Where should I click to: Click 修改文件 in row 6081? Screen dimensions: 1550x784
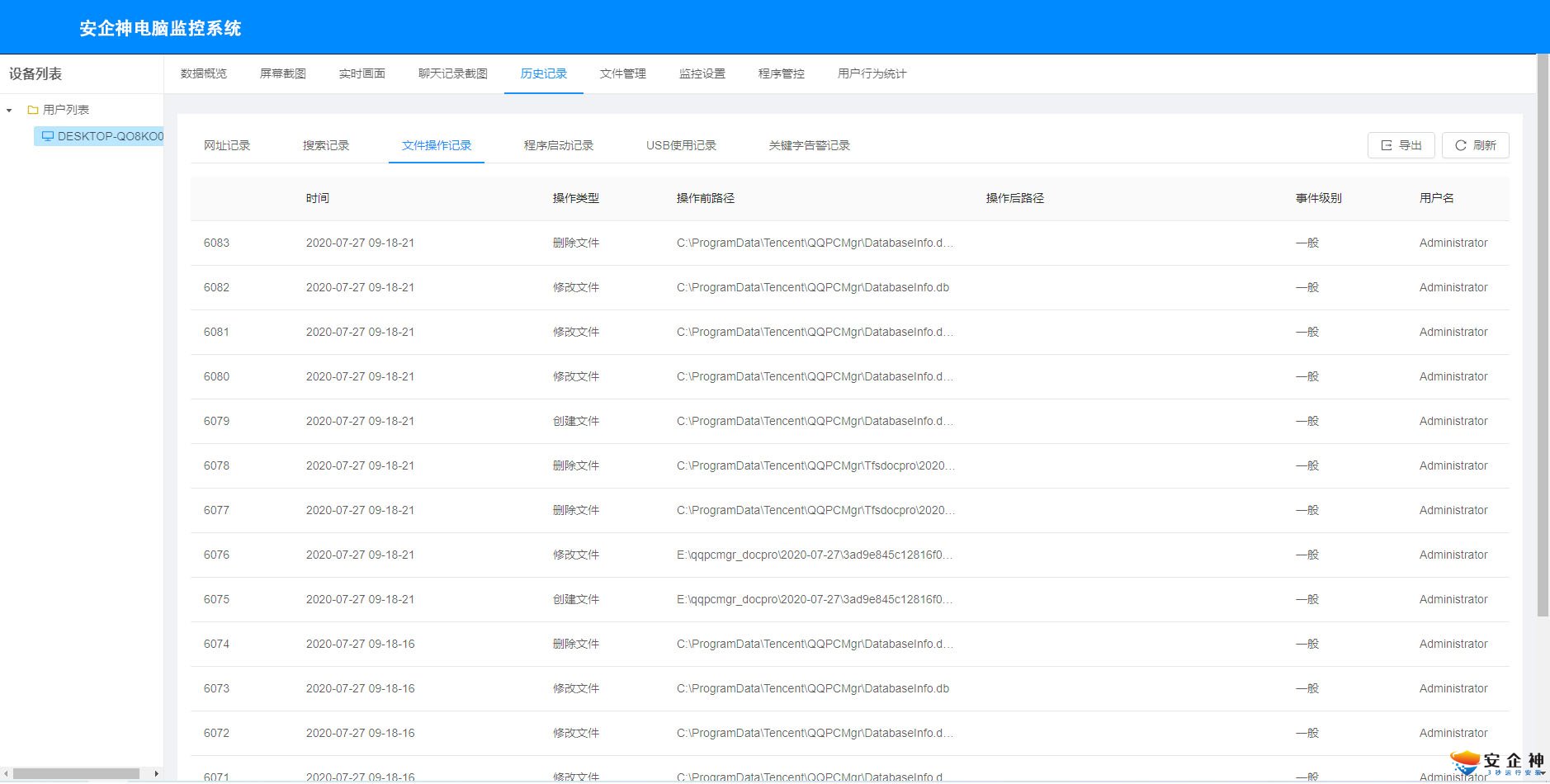pos(576,332)
